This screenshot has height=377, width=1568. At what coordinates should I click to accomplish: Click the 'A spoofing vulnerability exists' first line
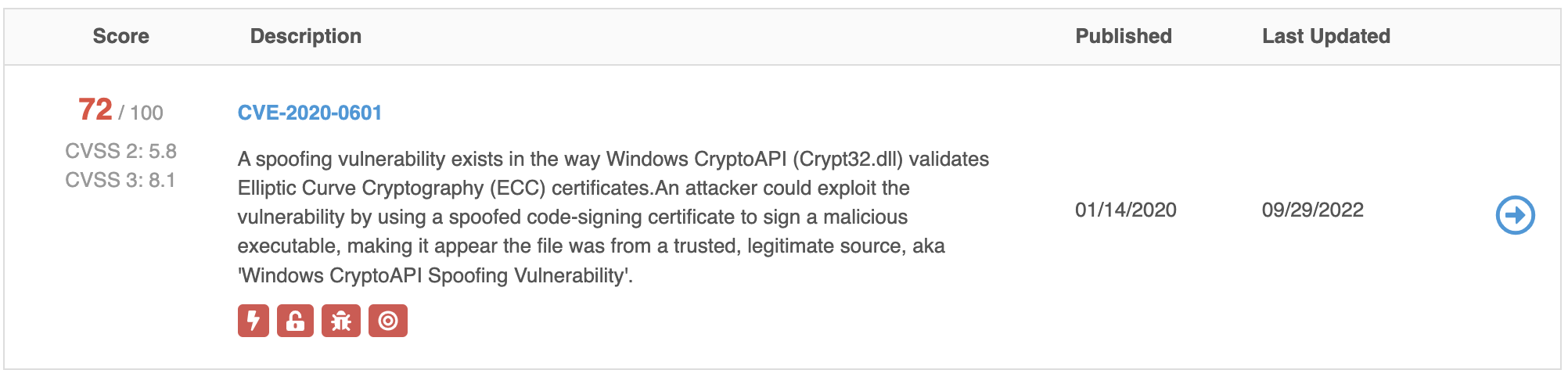(x=613, y=160)
